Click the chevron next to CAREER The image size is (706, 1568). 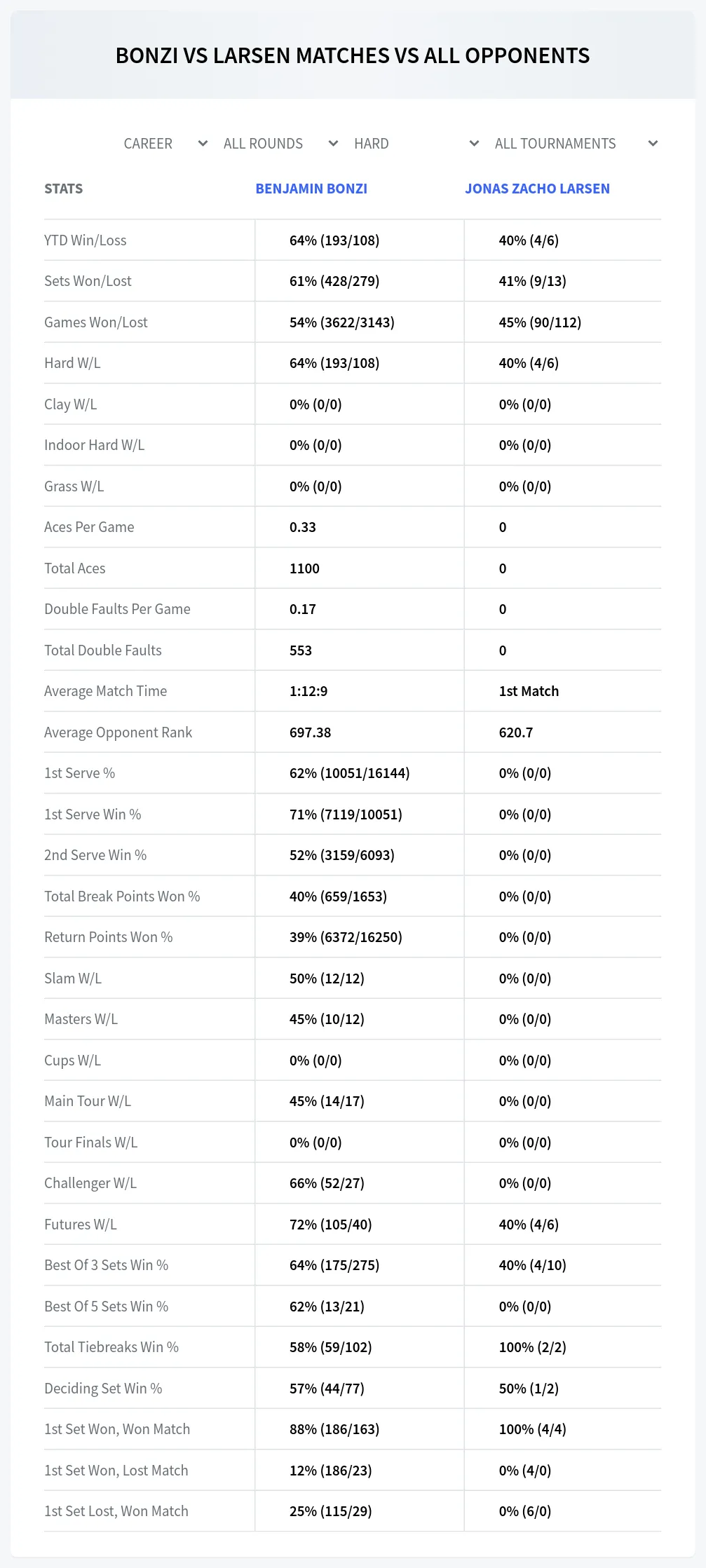point(203,144)
